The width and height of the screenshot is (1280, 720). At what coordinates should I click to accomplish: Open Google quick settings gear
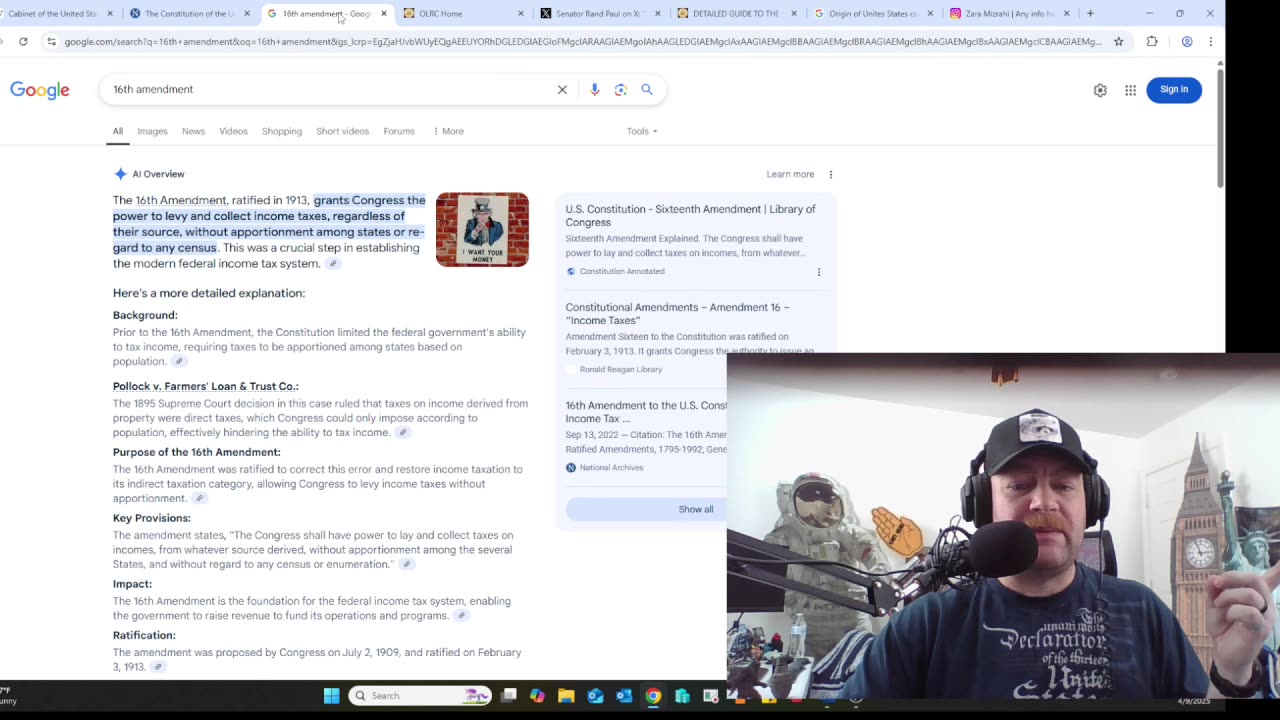[x=1100, y=90]
